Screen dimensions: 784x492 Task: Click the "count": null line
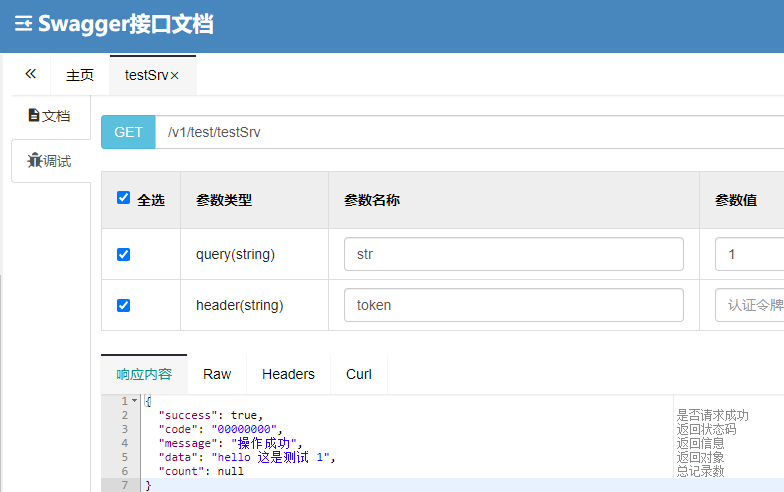click(201, 471)
